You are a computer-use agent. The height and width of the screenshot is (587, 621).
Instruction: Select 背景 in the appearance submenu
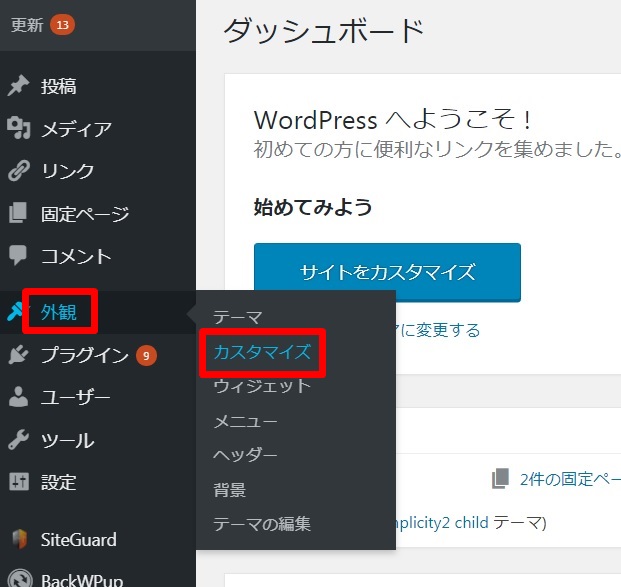[x=230, y=490]
